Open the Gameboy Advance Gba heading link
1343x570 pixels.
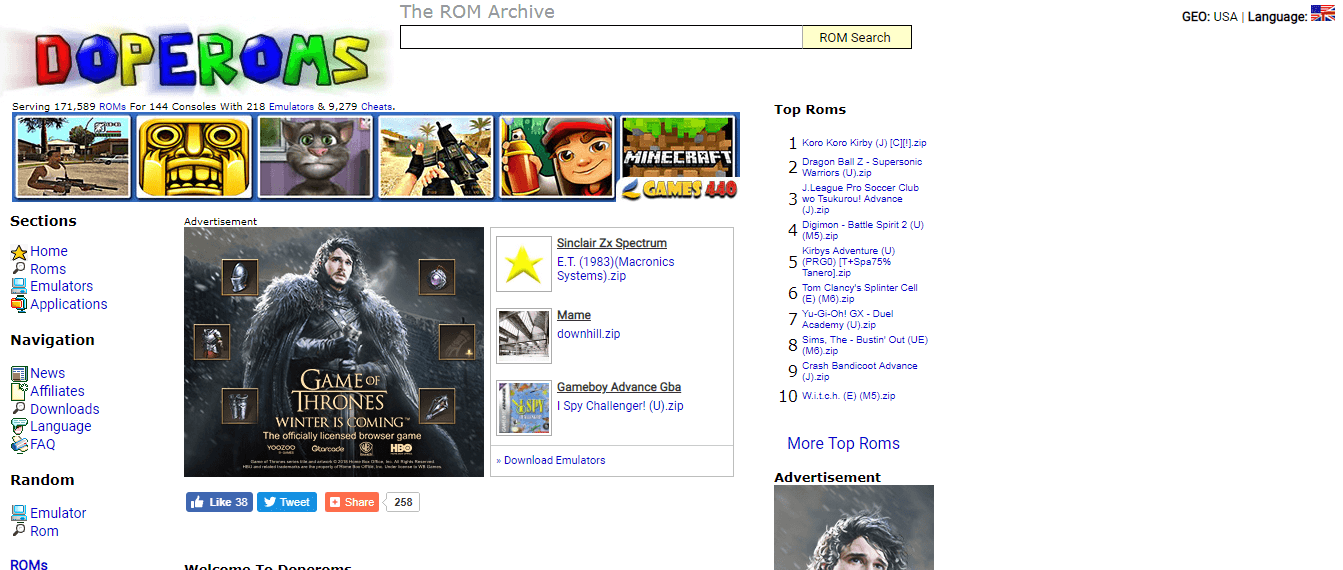coord(619,387)
